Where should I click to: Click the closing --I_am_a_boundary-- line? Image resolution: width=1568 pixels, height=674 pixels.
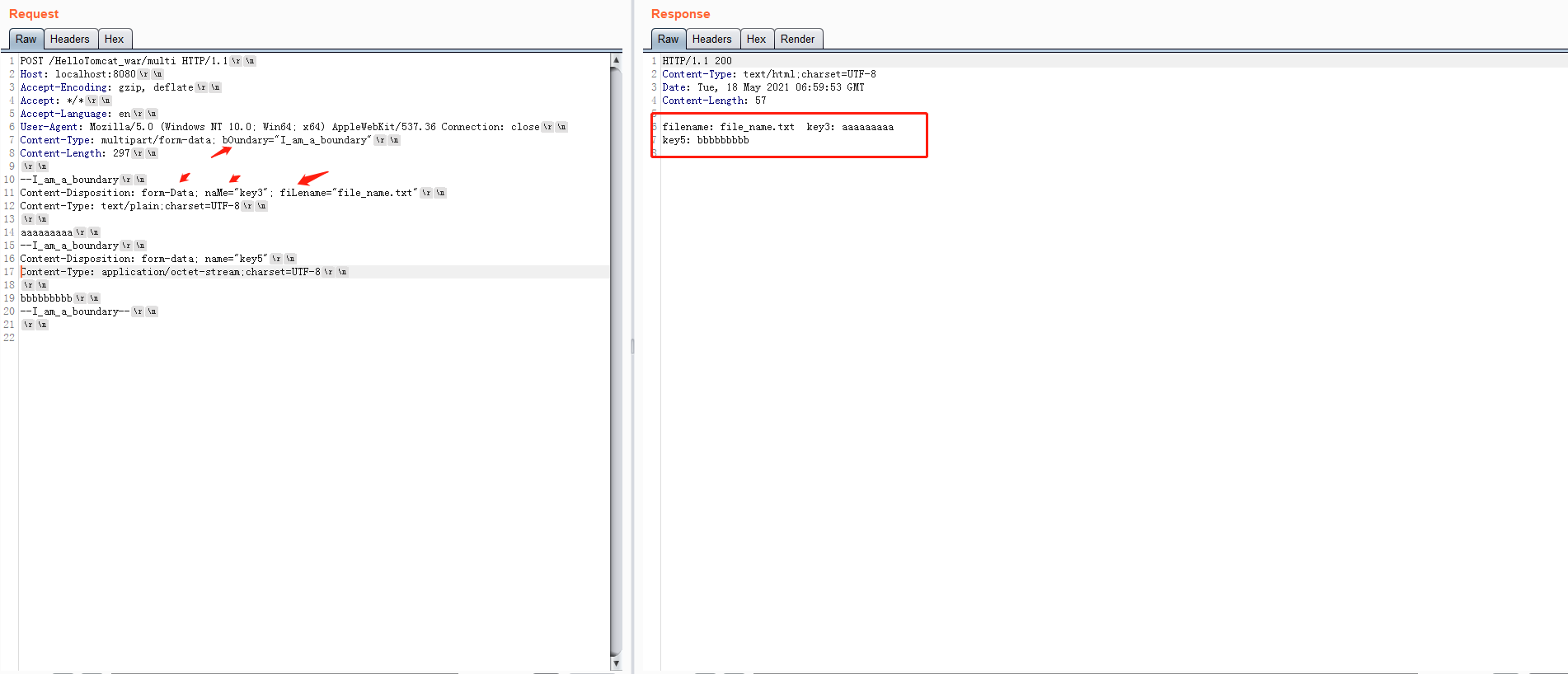click(89, 311)
